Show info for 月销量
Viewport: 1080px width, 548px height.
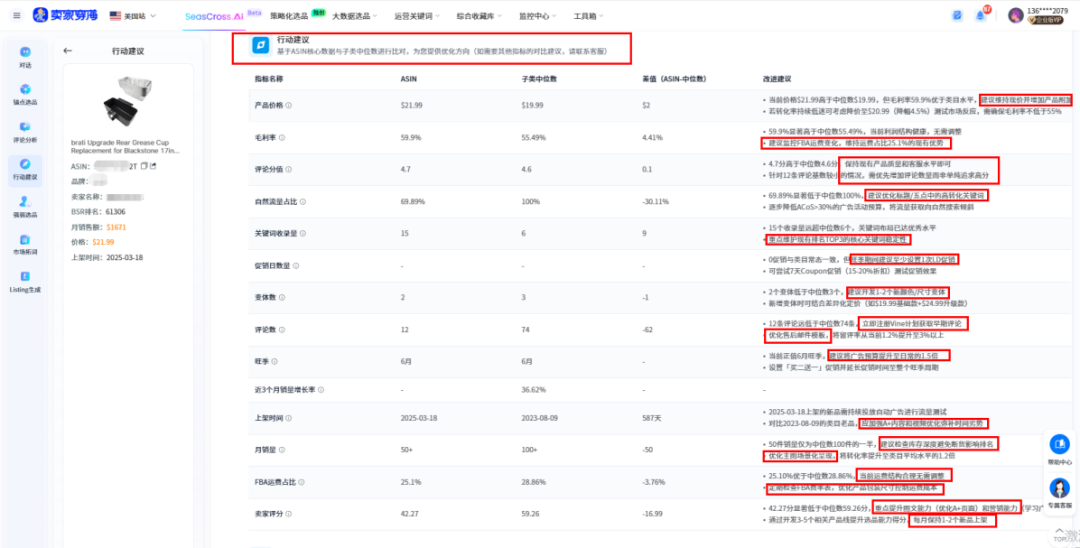tap(282, 450)
